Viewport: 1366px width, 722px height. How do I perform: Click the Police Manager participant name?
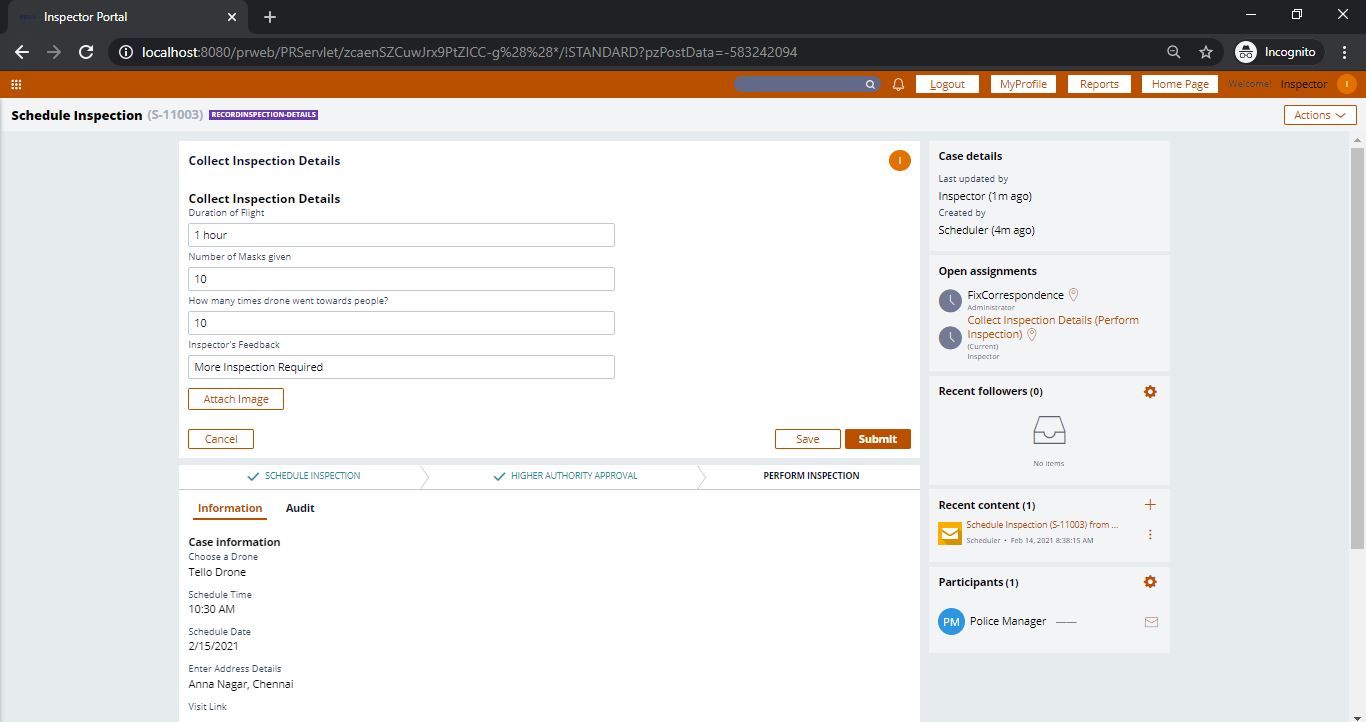[x=1007, y=621]
